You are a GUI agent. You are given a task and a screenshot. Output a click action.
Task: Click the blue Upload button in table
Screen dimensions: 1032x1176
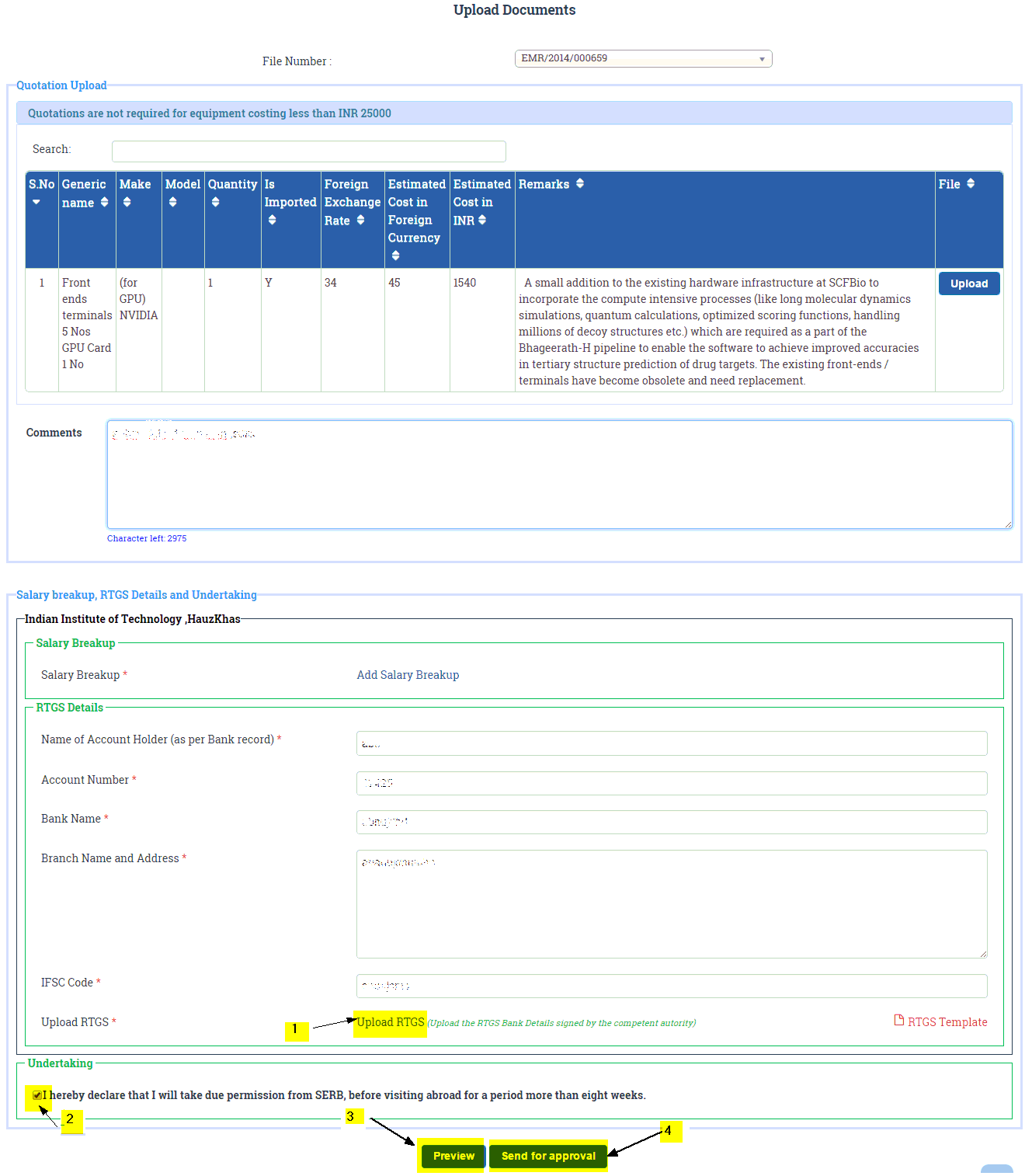tap(968, 284)
